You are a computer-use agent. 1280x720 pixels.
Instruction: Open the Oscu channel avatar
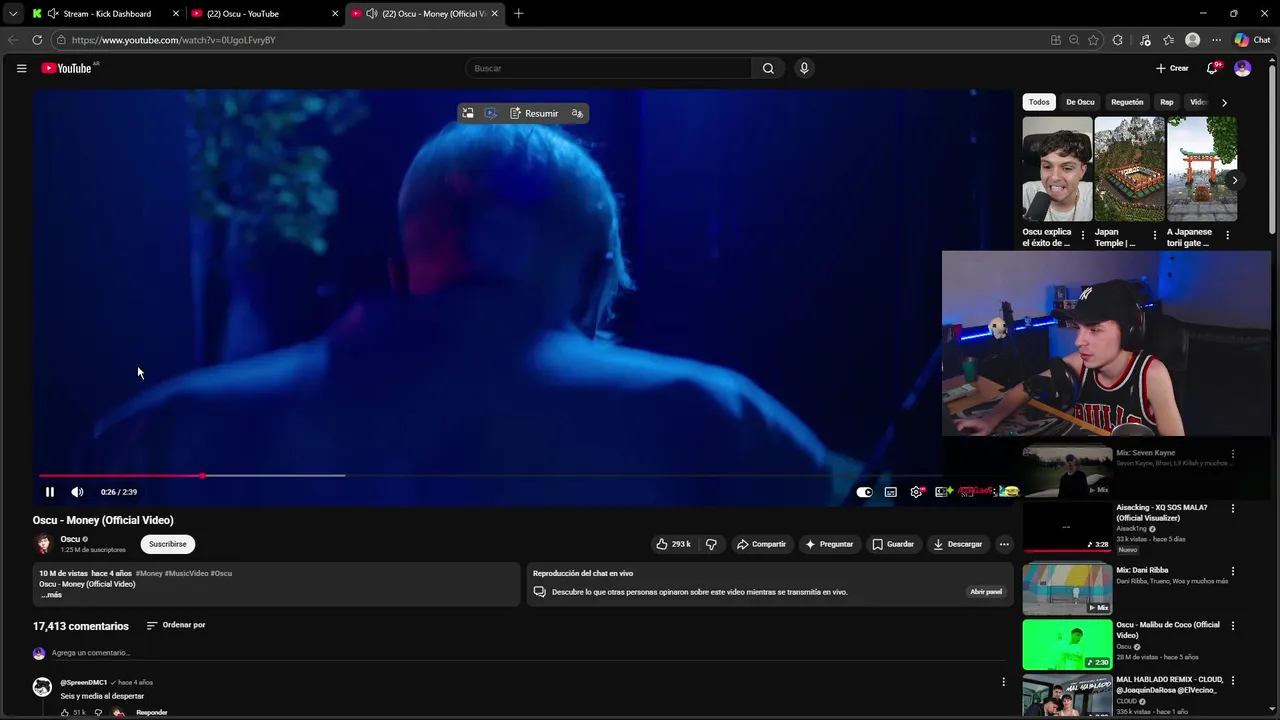pos(43,544)
